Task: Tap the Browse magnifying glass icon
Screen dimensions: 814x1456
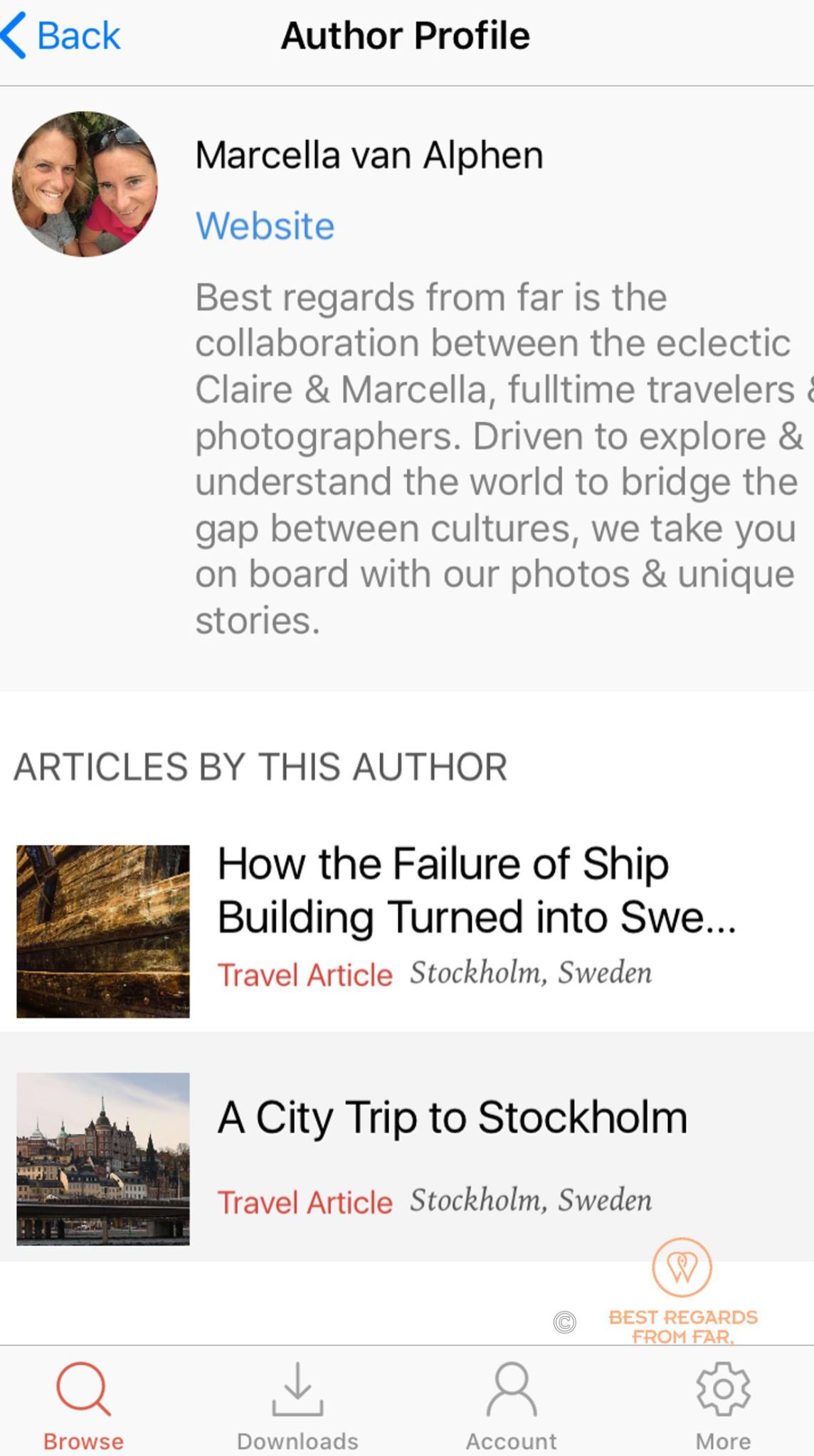Action: point(83,1388)
